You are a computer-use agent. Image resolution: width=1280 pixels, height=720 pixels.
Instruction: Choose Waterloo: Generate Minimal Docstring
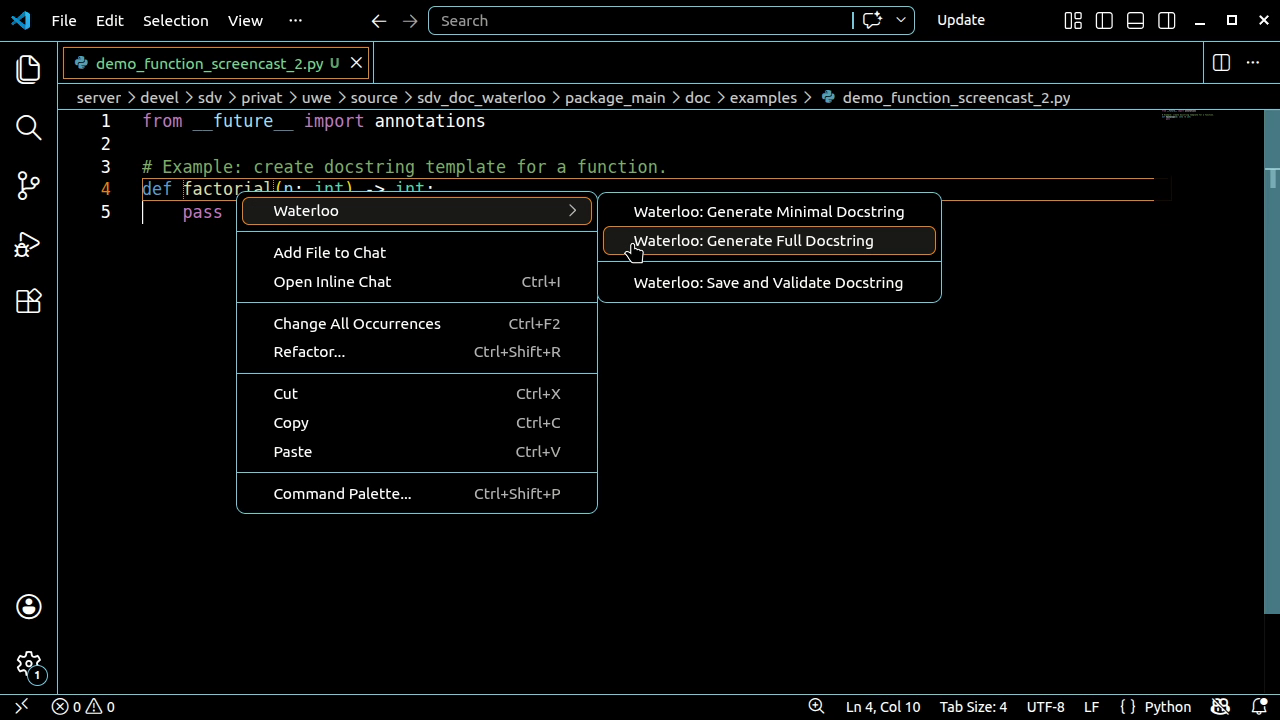tap(769, 212)
